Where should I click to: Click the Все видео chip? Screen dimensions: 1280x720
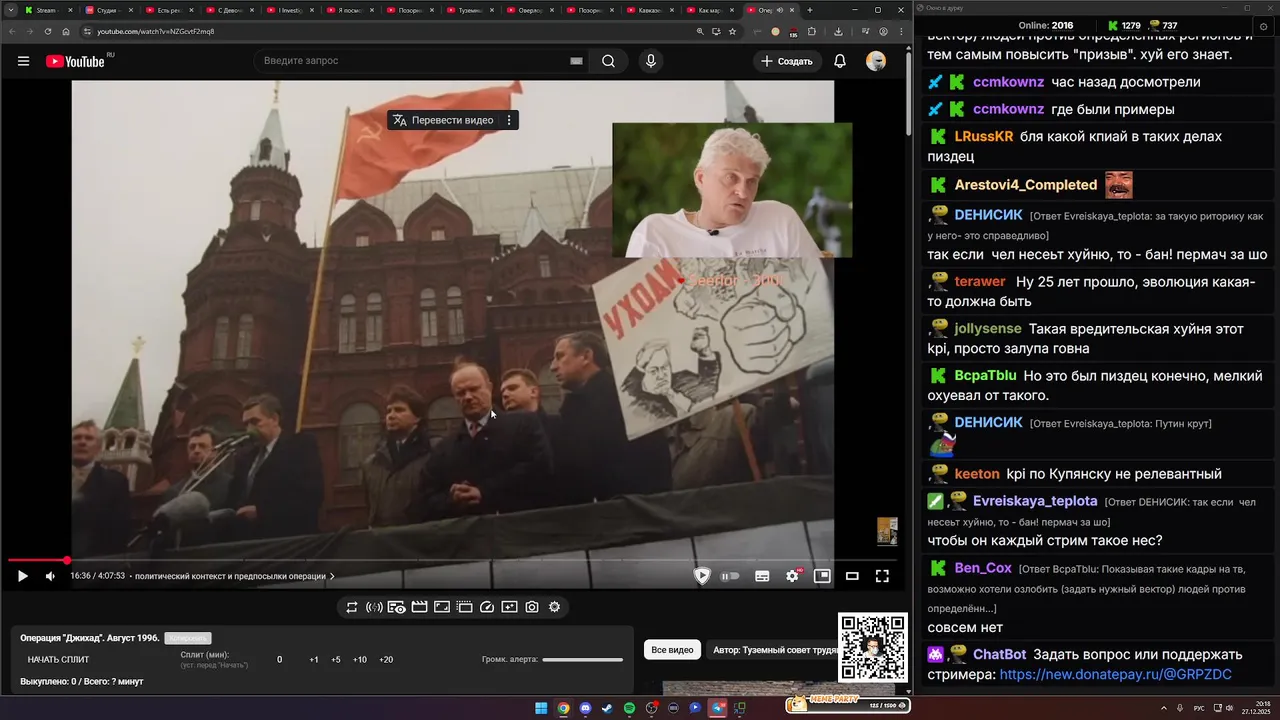[x=672, y=650]
